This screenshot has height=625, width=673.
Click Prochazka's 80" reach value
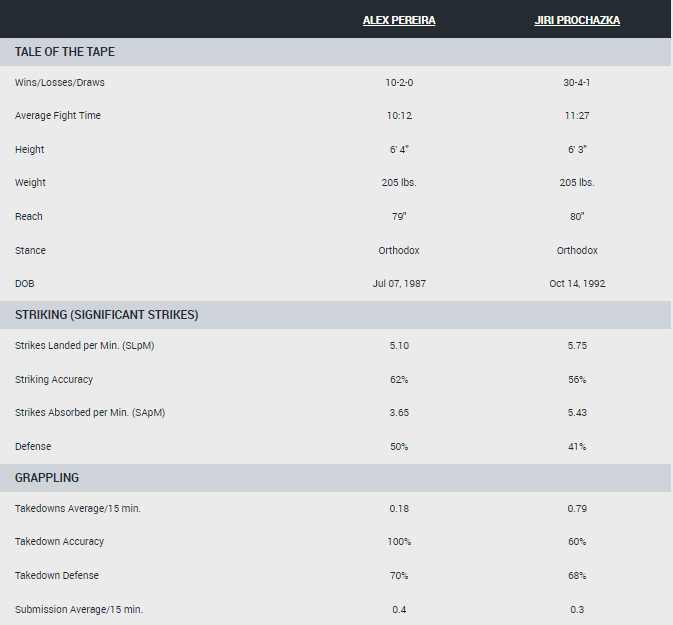(575, 217)
